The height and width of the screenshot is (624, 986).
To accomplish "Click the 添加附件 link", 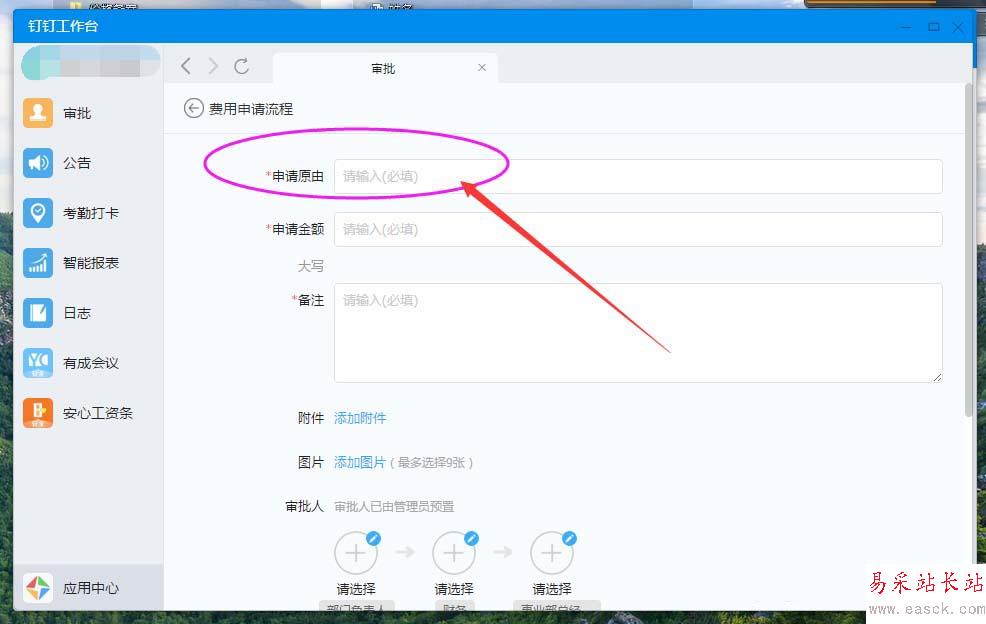I will pyautogui.click(x=360, y=418).
